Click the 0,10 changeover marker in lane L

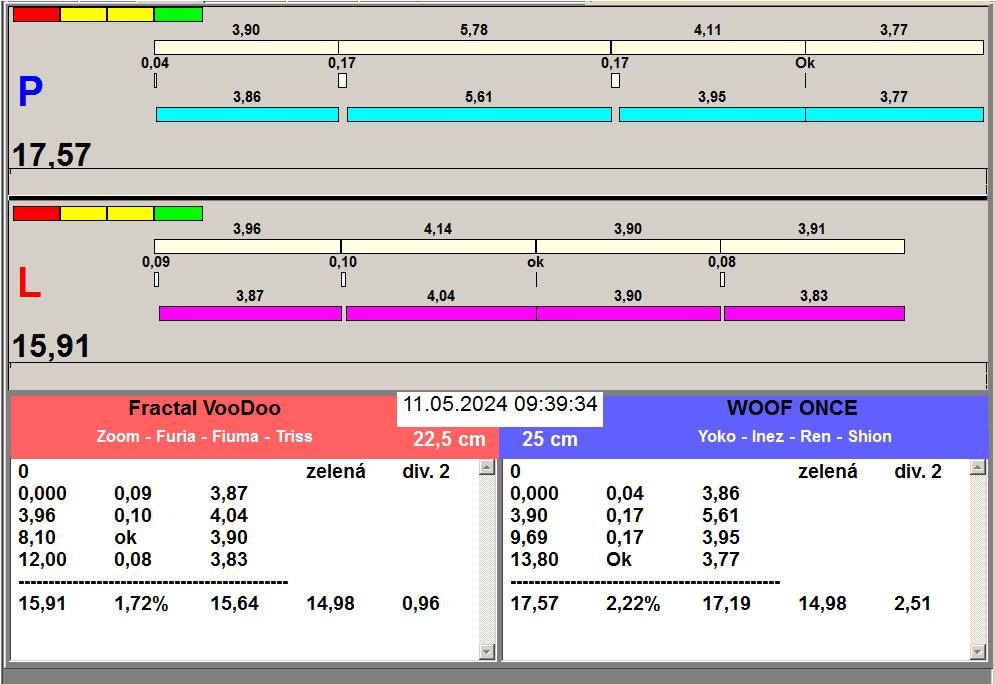tap(343, 279)
